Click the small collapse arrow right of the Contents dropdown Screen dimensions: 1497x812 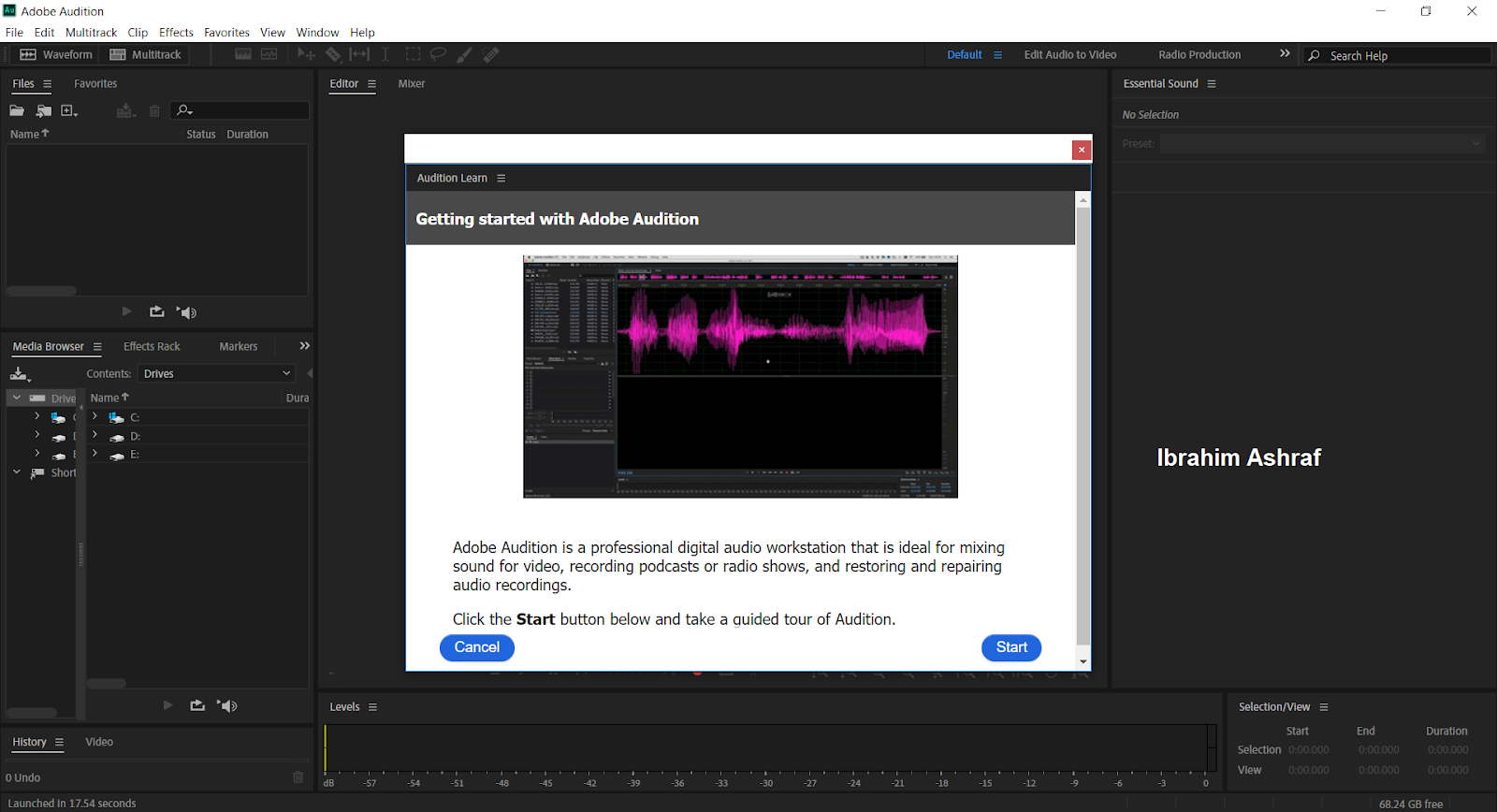click(309, 373)
